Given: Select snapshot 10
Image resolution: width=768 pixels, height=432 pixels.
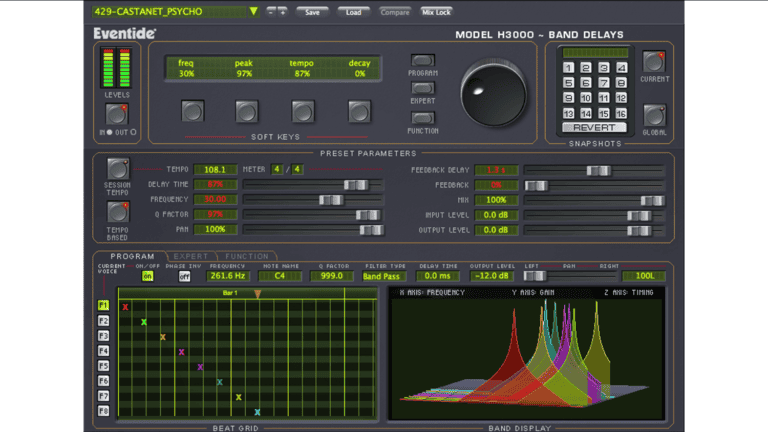Looking at the screenshot, I should point(586,98).
